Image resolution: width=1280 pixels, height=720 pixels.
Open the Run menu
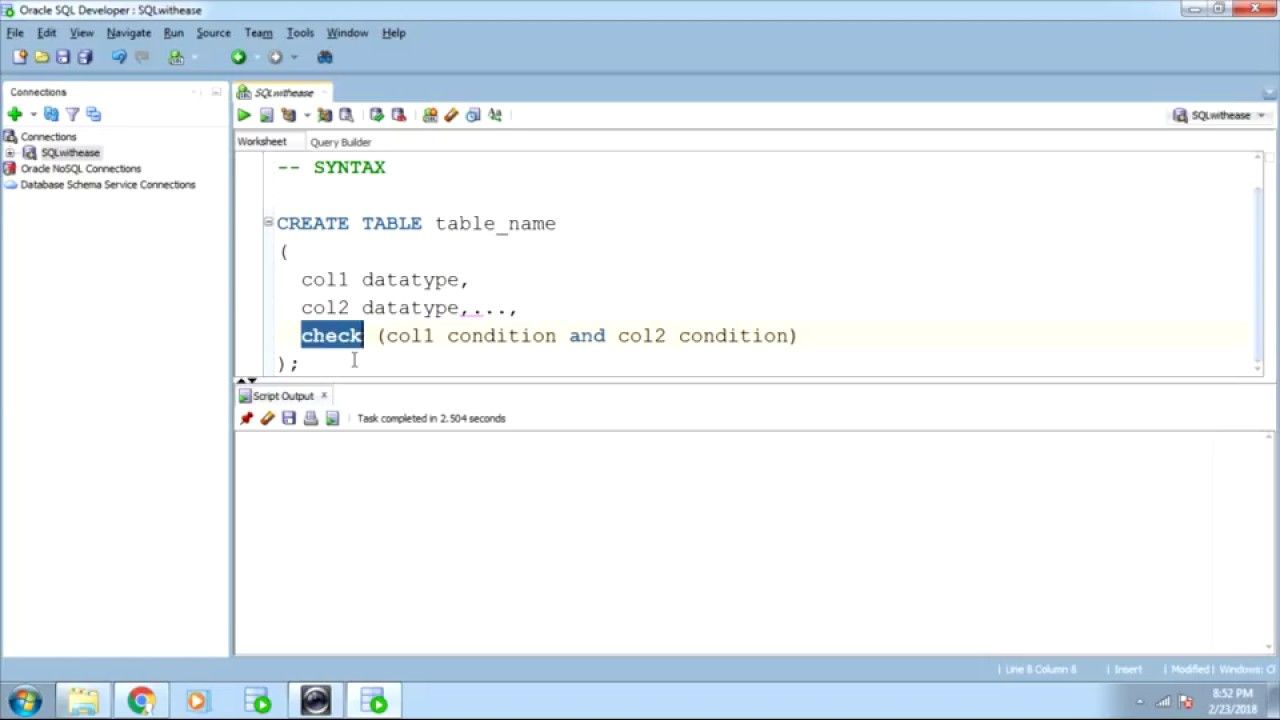click(x=174, y=33)
